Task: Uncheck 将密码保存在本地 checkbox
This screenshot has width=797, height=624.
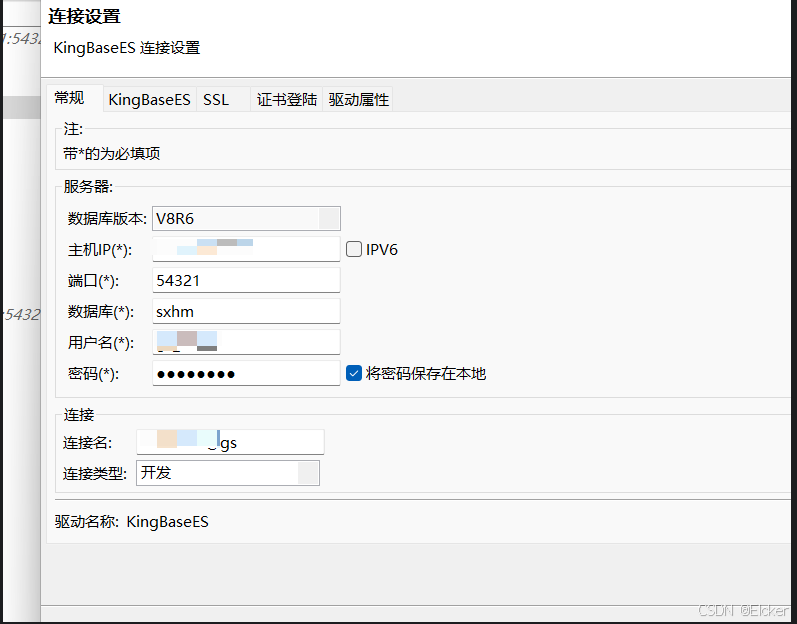Action: (x=354, y=373)
